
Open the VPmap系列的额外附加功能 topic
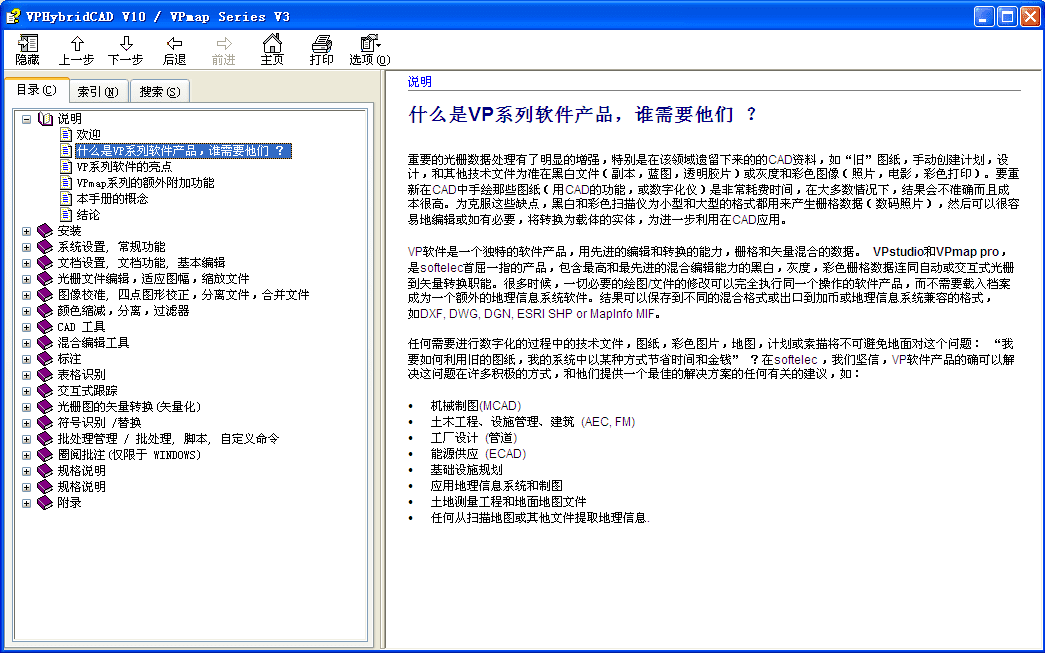point(145,183)
